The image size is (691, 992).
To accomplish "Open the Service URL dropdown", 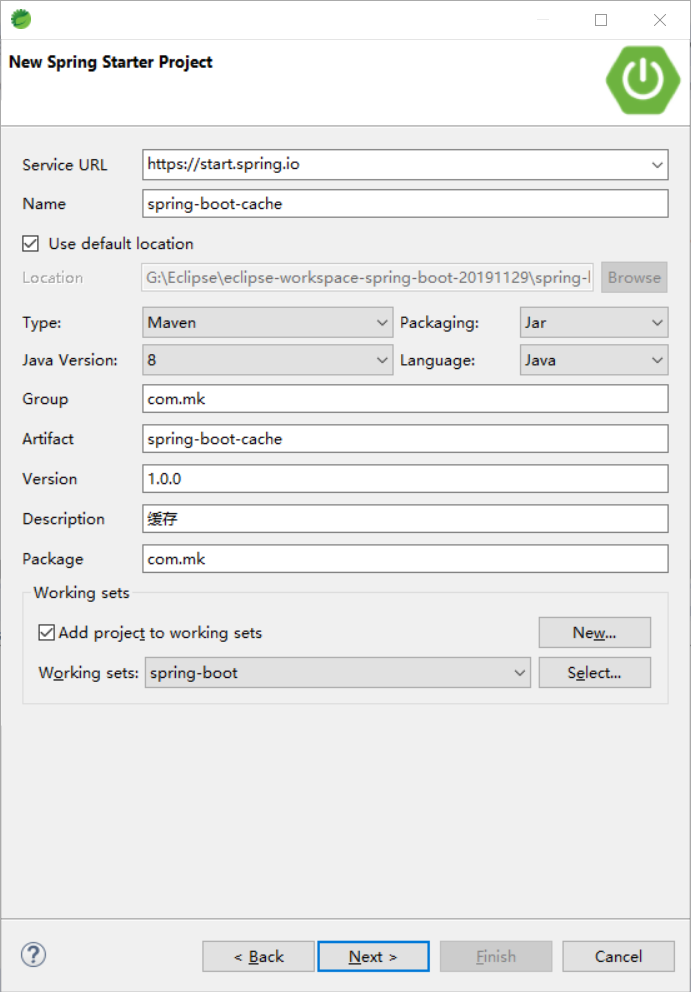I will pyautogui.click(x=656, y=165).
